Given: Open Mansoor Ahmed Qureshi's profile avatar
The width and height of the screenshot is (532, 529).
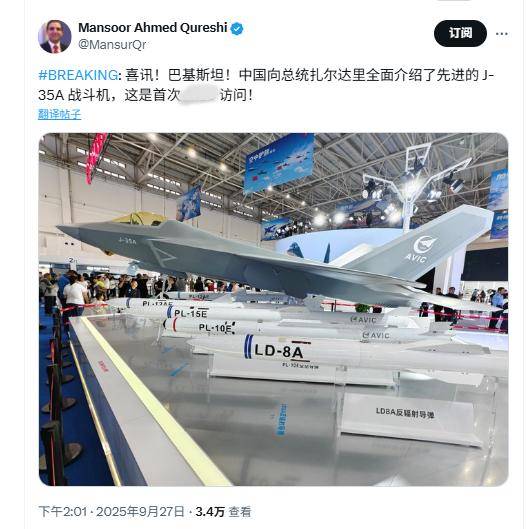Looking at the screenshot, I should (55, 37).
